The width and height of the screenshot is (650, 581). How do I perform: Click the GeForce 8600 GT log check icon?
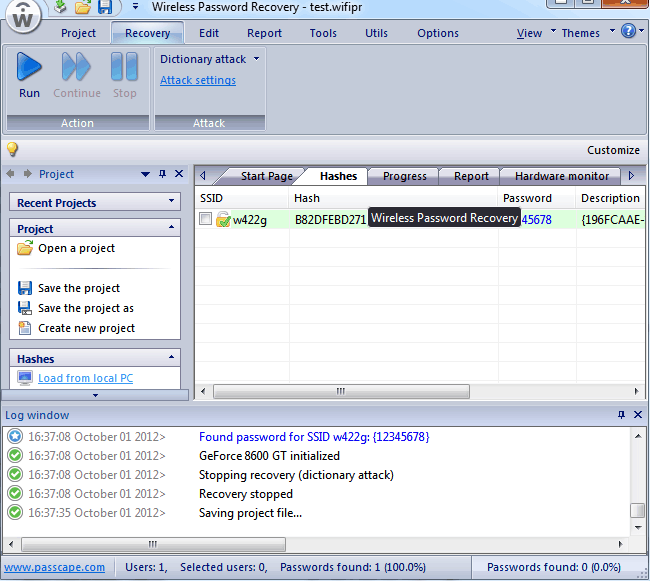pyautogui.click(x=15, y=455)
